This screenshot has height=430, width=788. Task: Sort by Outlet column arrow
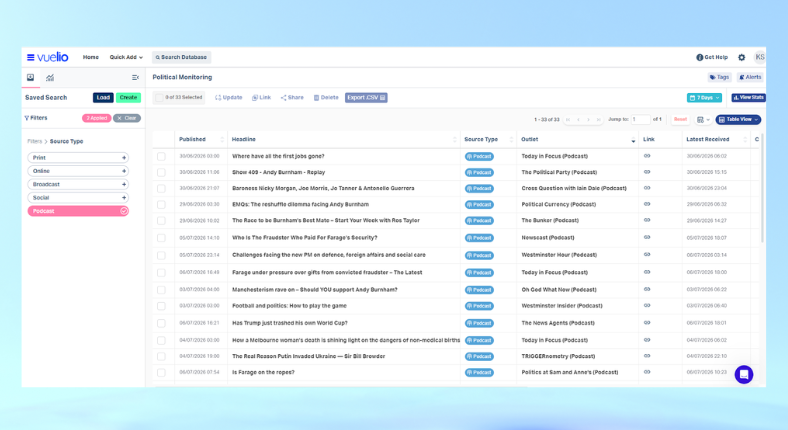633,141
